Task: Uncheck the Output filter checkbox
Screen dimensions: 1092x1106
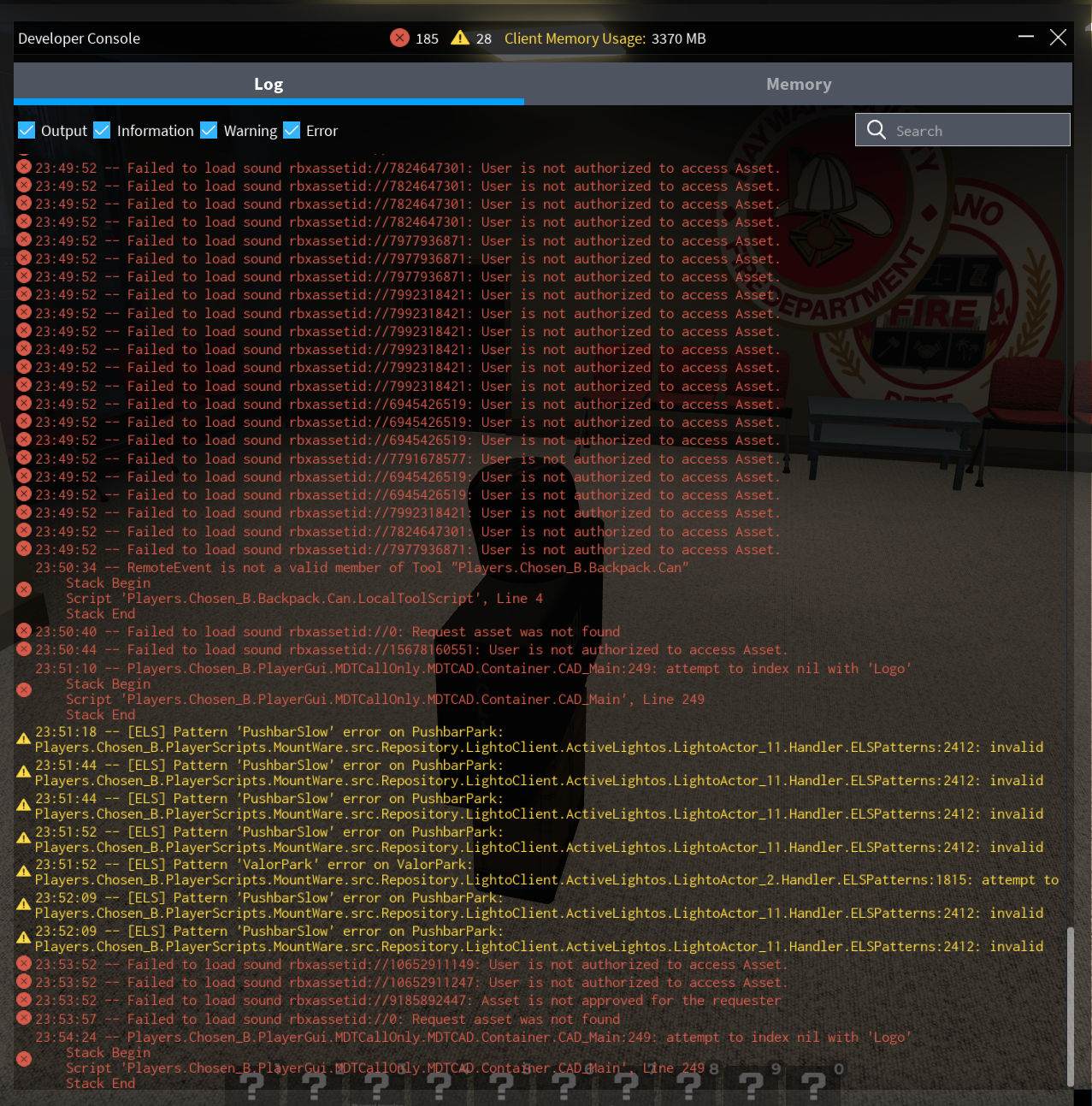Action: pyautogui.click(x=27, y=130)
